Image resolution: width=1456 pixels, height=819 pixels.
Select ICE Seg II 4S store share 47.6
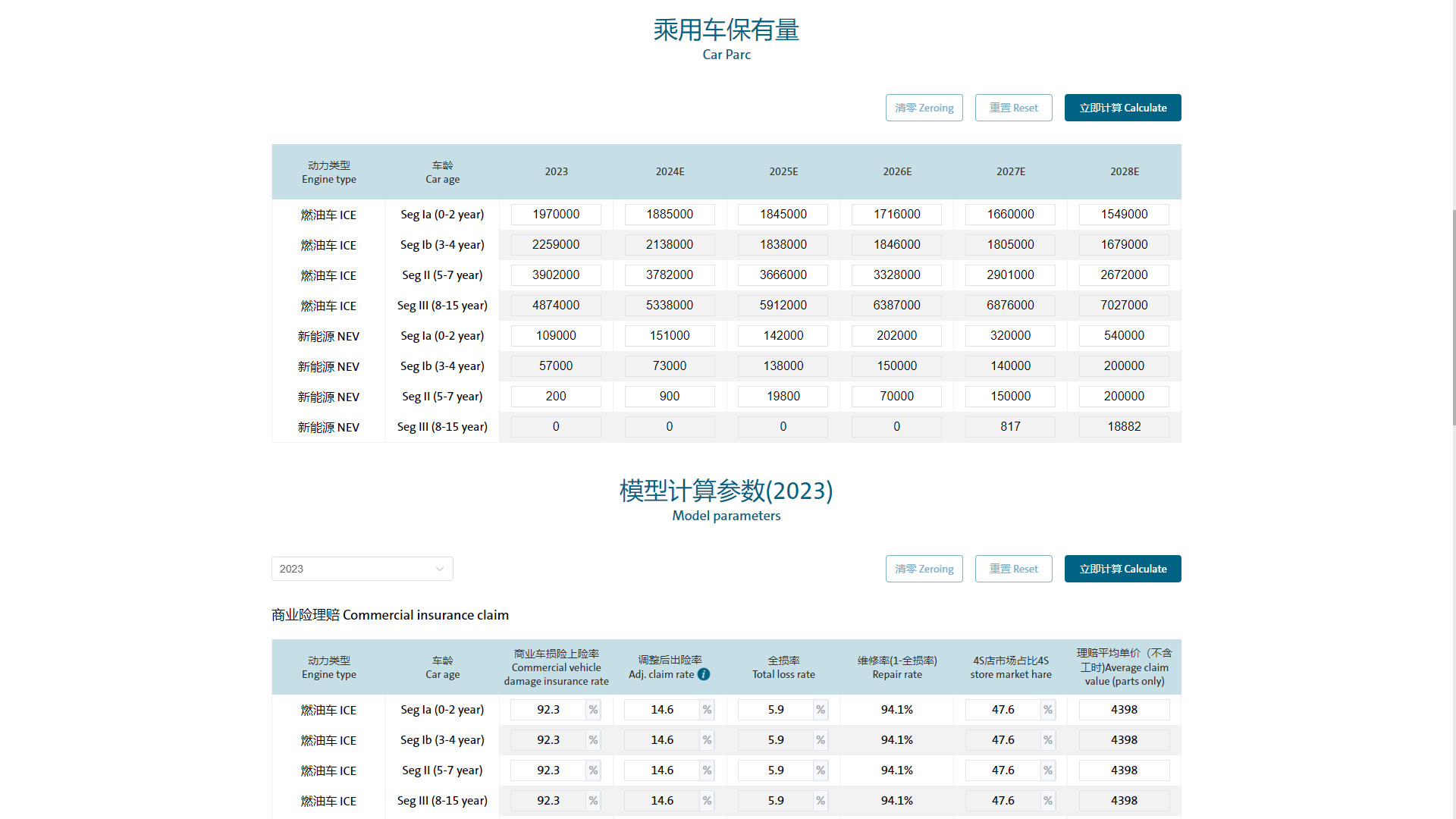[x=1003, y=770]
